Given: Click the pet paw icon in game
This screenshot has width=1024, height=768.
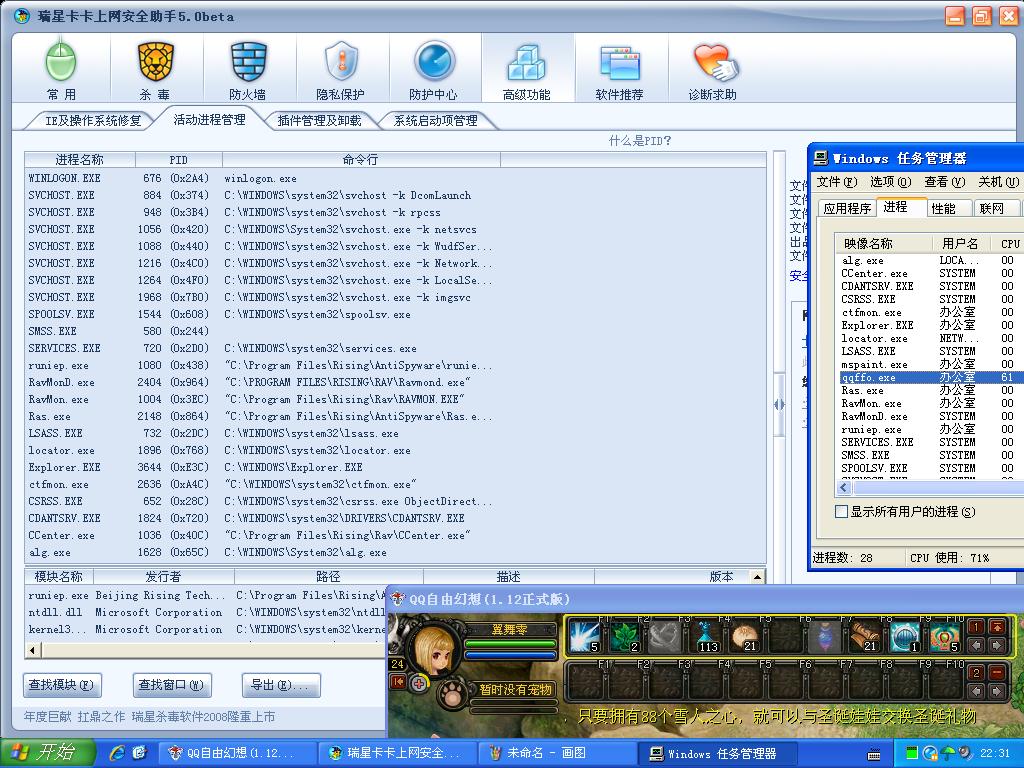Looking at the screenshot, I should point(452,694).
